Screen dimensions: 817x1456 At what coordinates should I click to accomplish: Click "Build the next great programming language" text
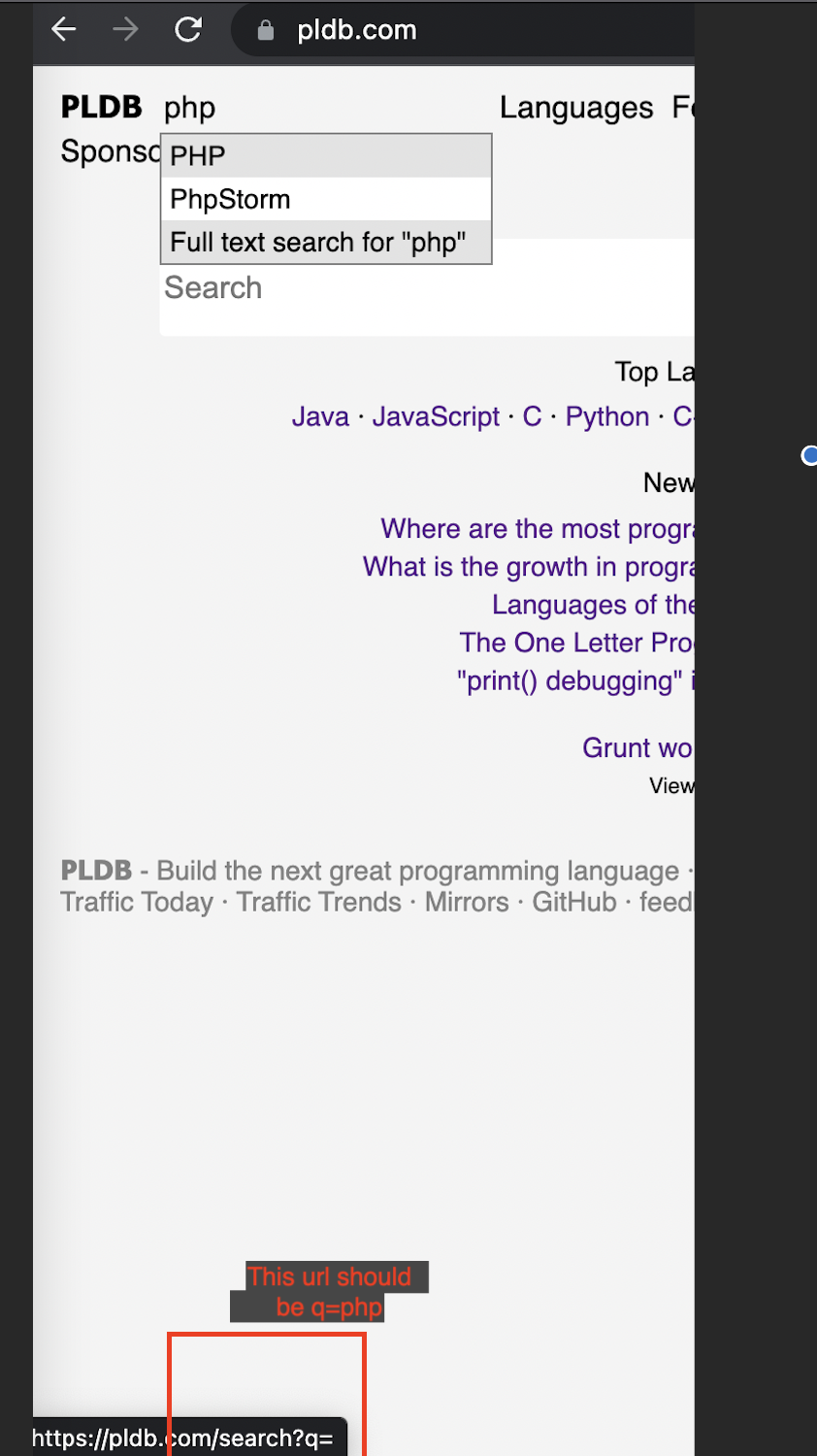click(418, 871)
